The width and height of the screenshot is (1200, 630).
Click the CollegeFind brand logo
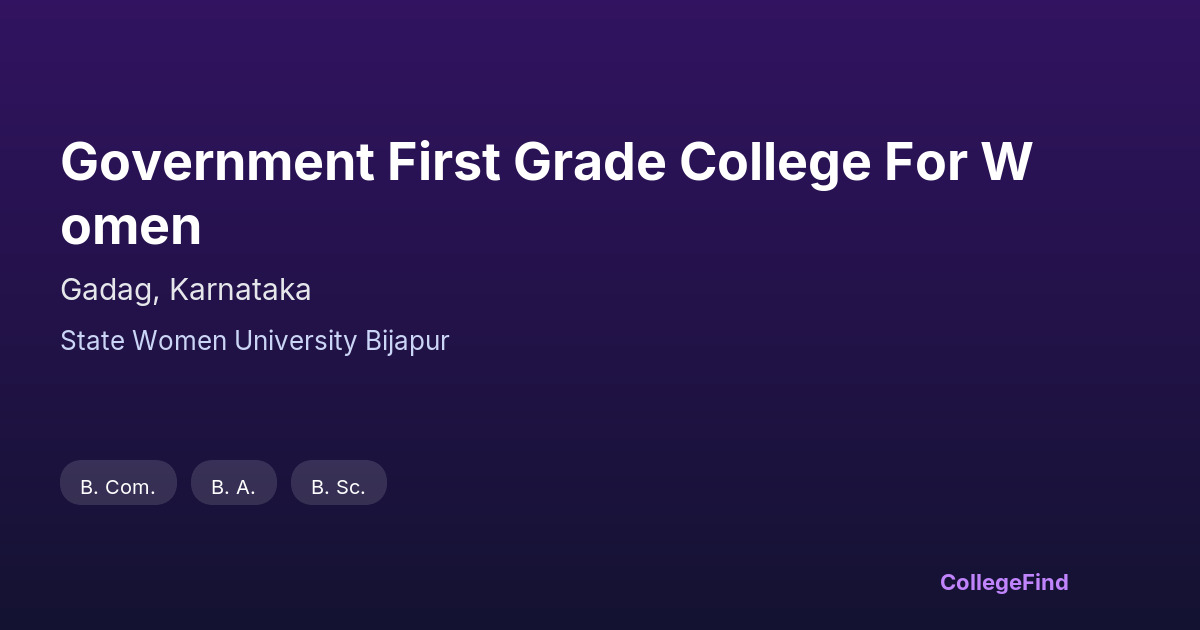tap(1003, 582)
